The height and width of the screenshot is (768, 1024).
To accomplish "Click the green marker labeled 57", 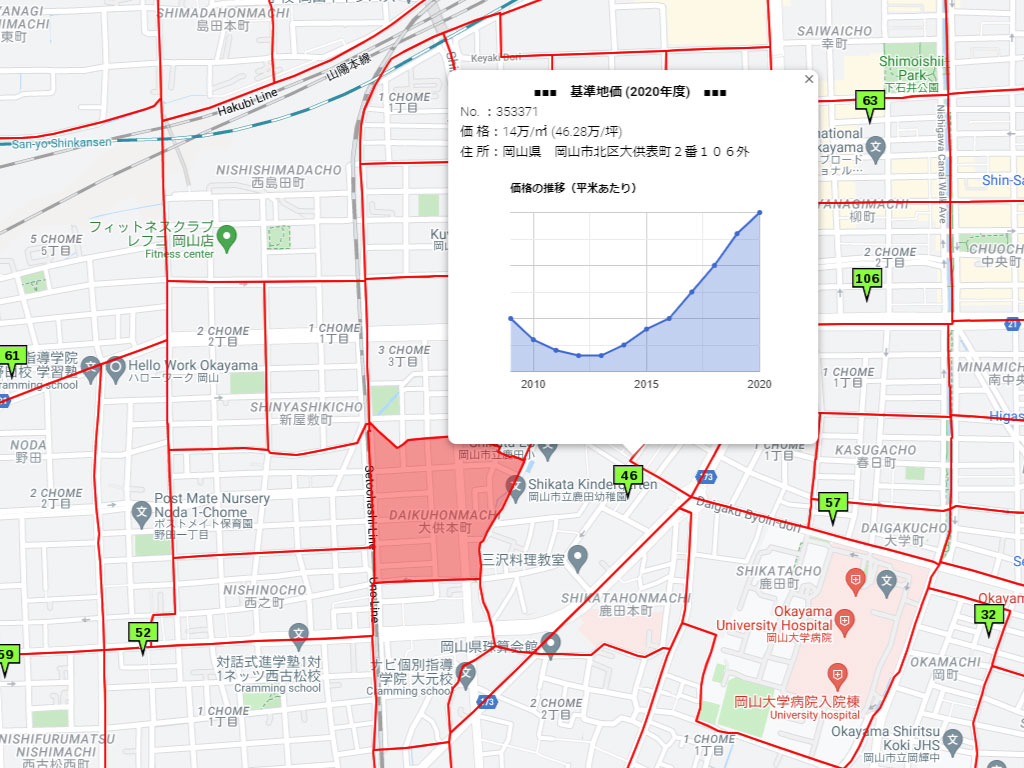I will click(x=832, y=504).
